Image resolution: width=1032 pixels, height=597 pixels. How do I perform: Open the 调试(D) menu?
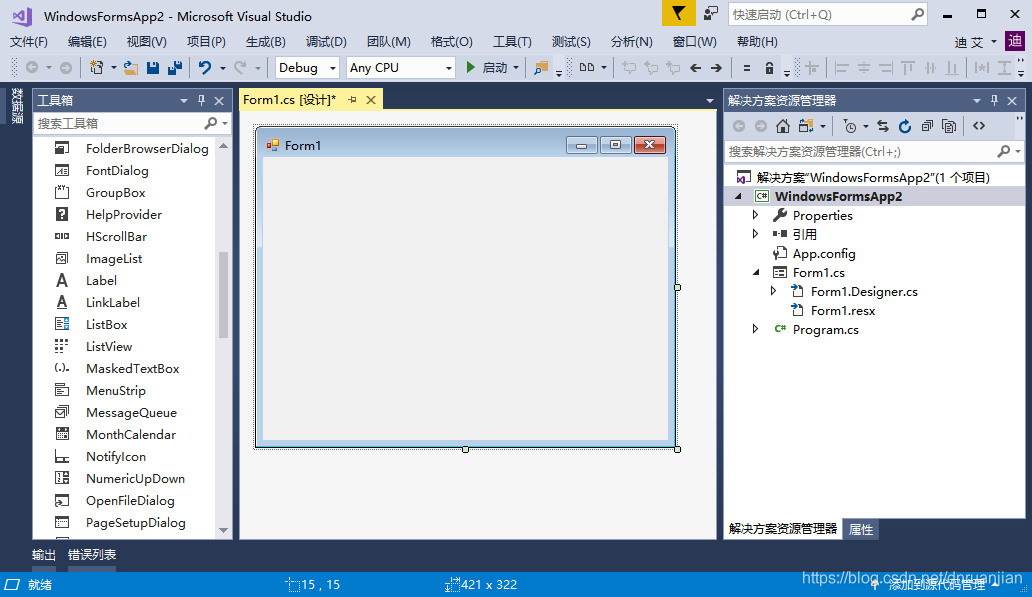coord(326,41)
